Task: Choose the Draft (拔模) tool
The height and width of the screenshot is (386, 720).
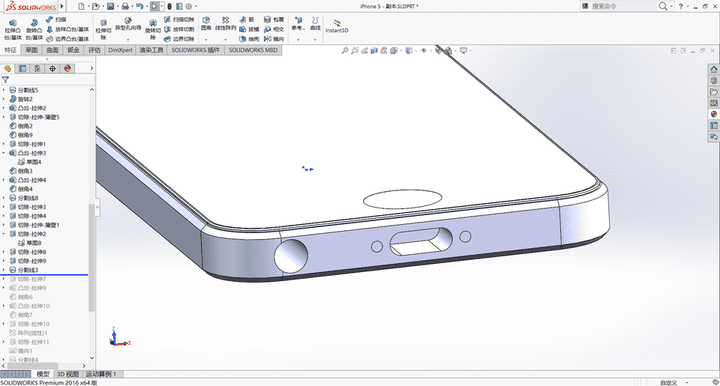Action: click(x=249, y=29)
